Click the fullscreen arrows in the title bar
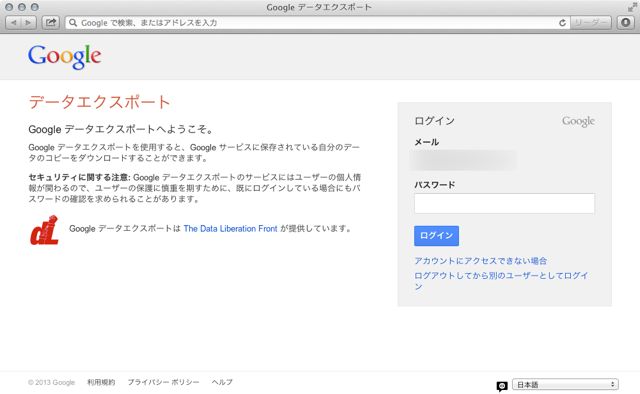 point(632,7)
